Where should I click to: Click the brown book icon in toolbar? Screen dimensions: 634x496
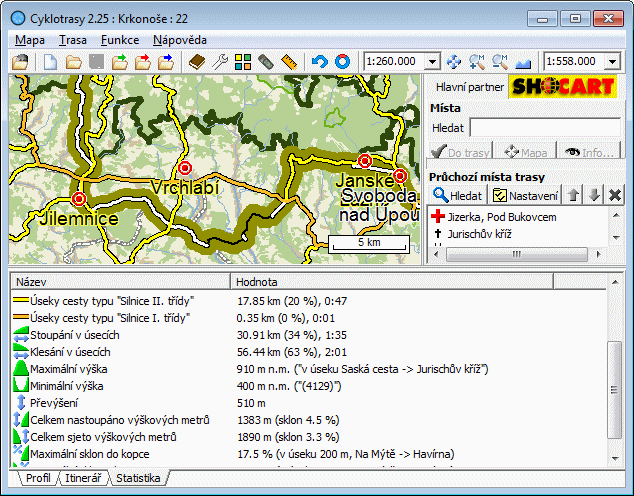tap(196, 62)
